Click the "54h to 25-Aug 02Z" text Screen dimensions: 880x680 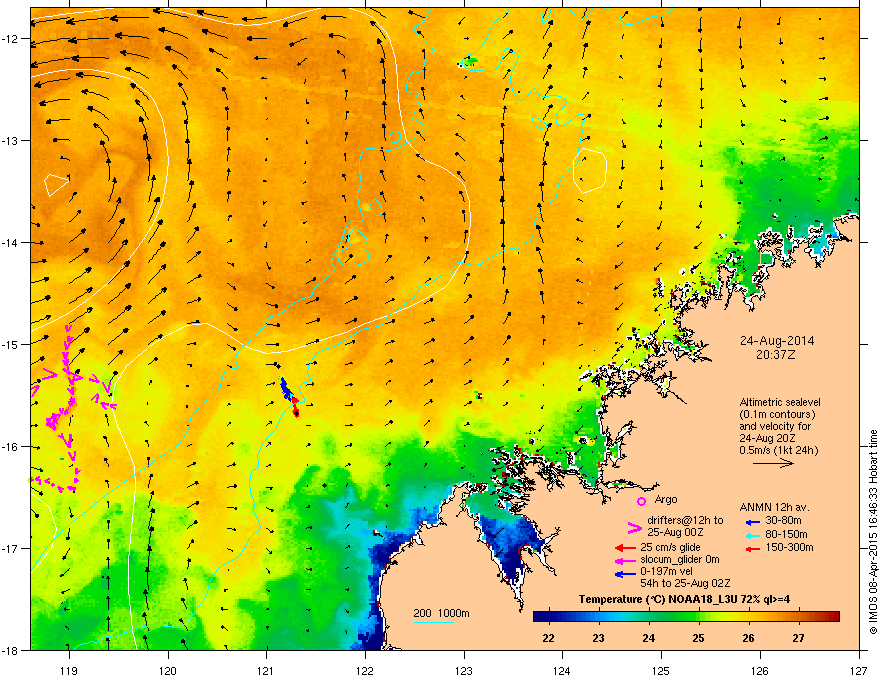(685, 583)
